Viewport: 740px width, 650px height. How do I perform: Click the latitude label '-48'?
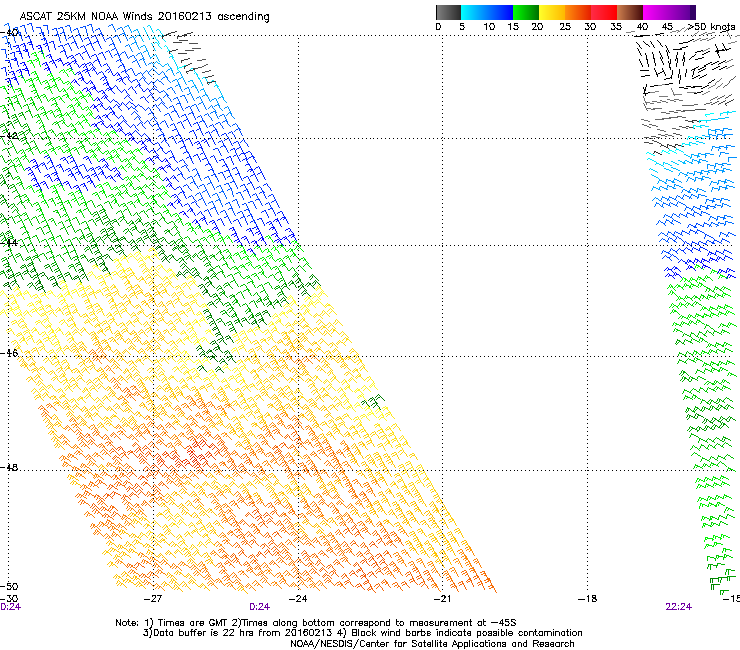(9, 467)
